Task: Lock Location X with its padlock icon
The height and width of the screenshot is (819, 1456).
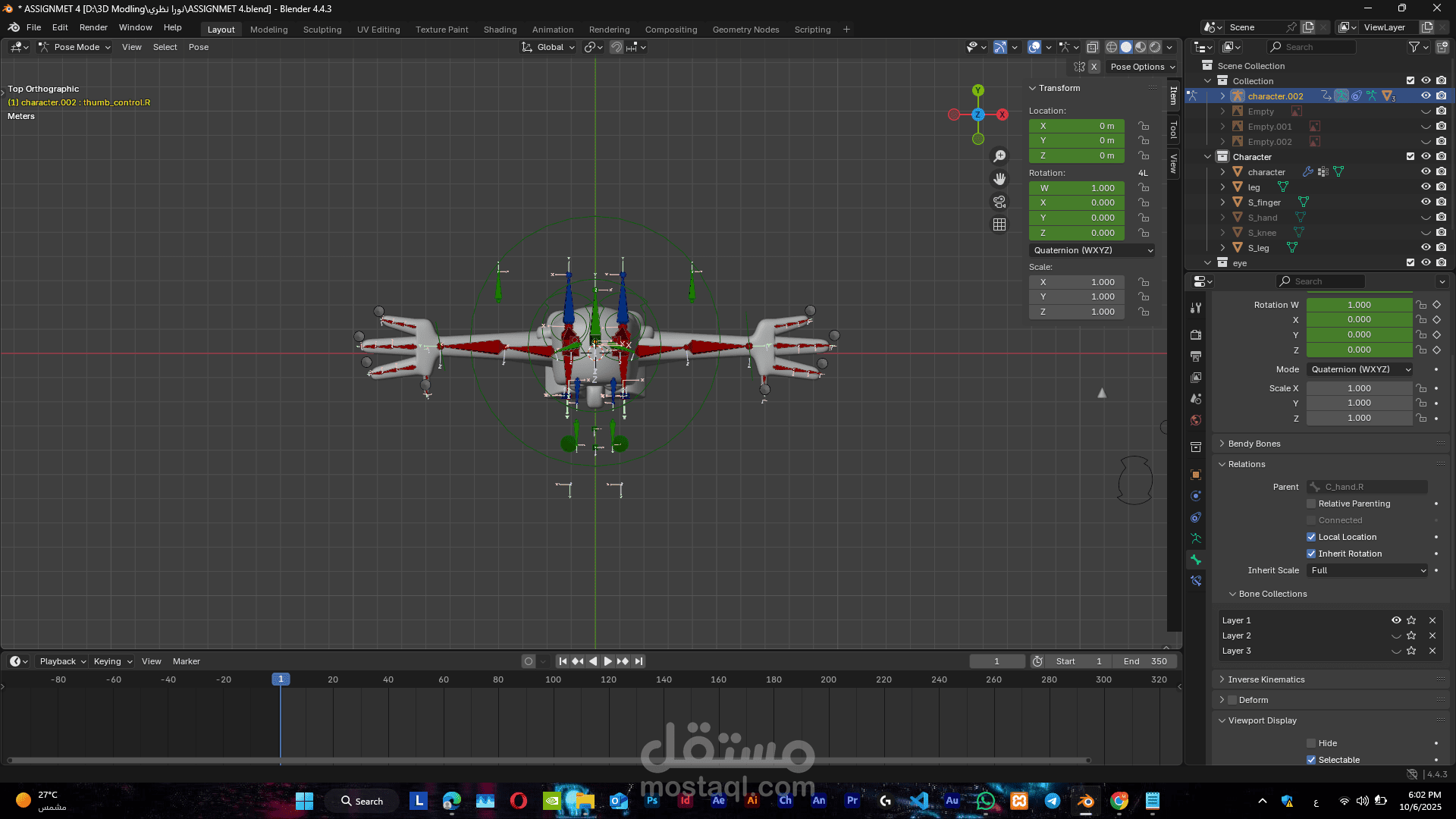Action: click(1144, 126)
